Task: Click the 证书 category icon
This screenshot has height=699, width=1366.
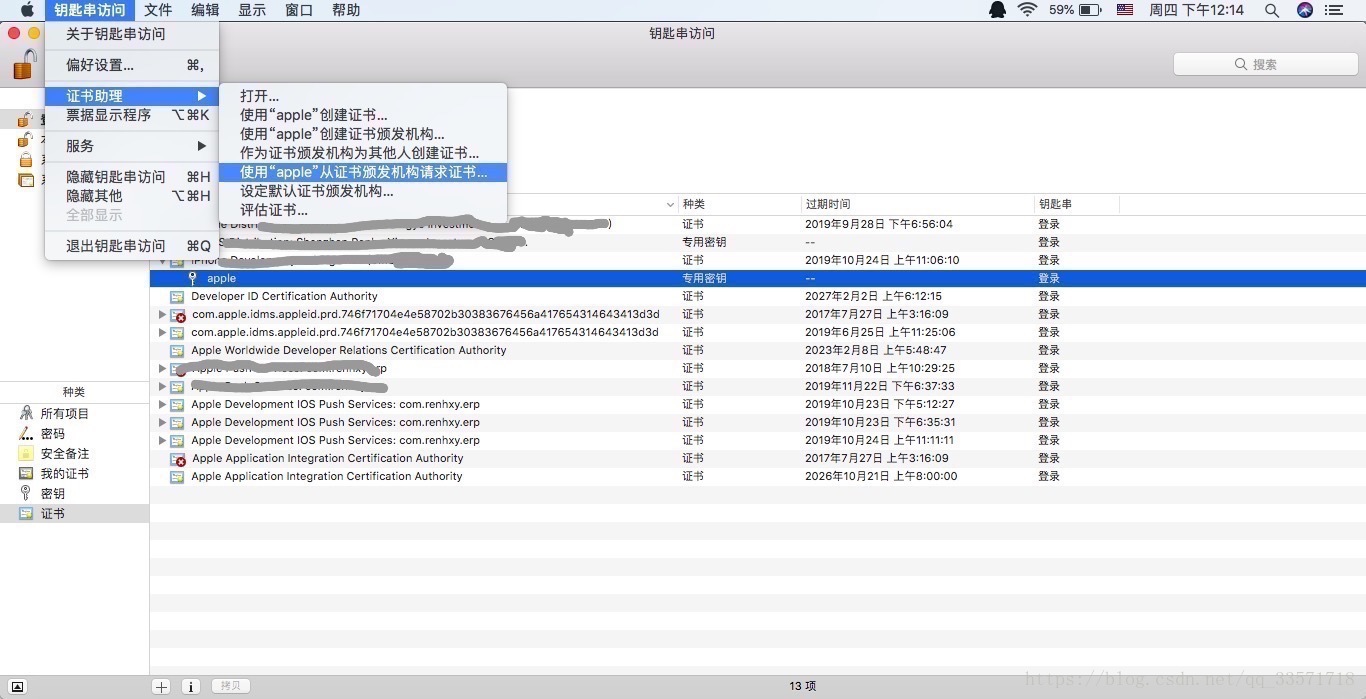Action: (x=26, y=514)
